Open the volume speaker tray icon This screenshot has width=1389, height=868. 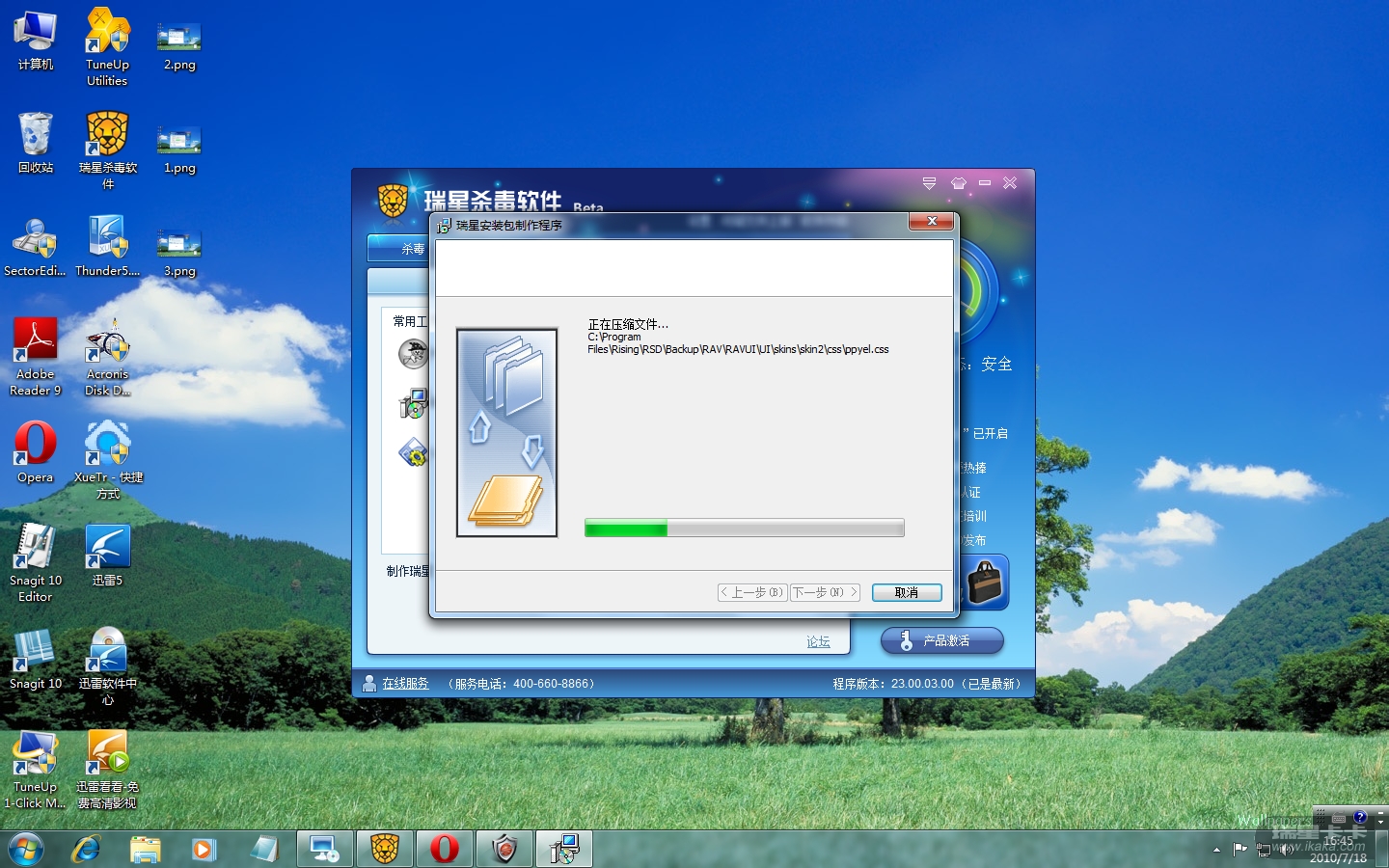coord(1287,850)
